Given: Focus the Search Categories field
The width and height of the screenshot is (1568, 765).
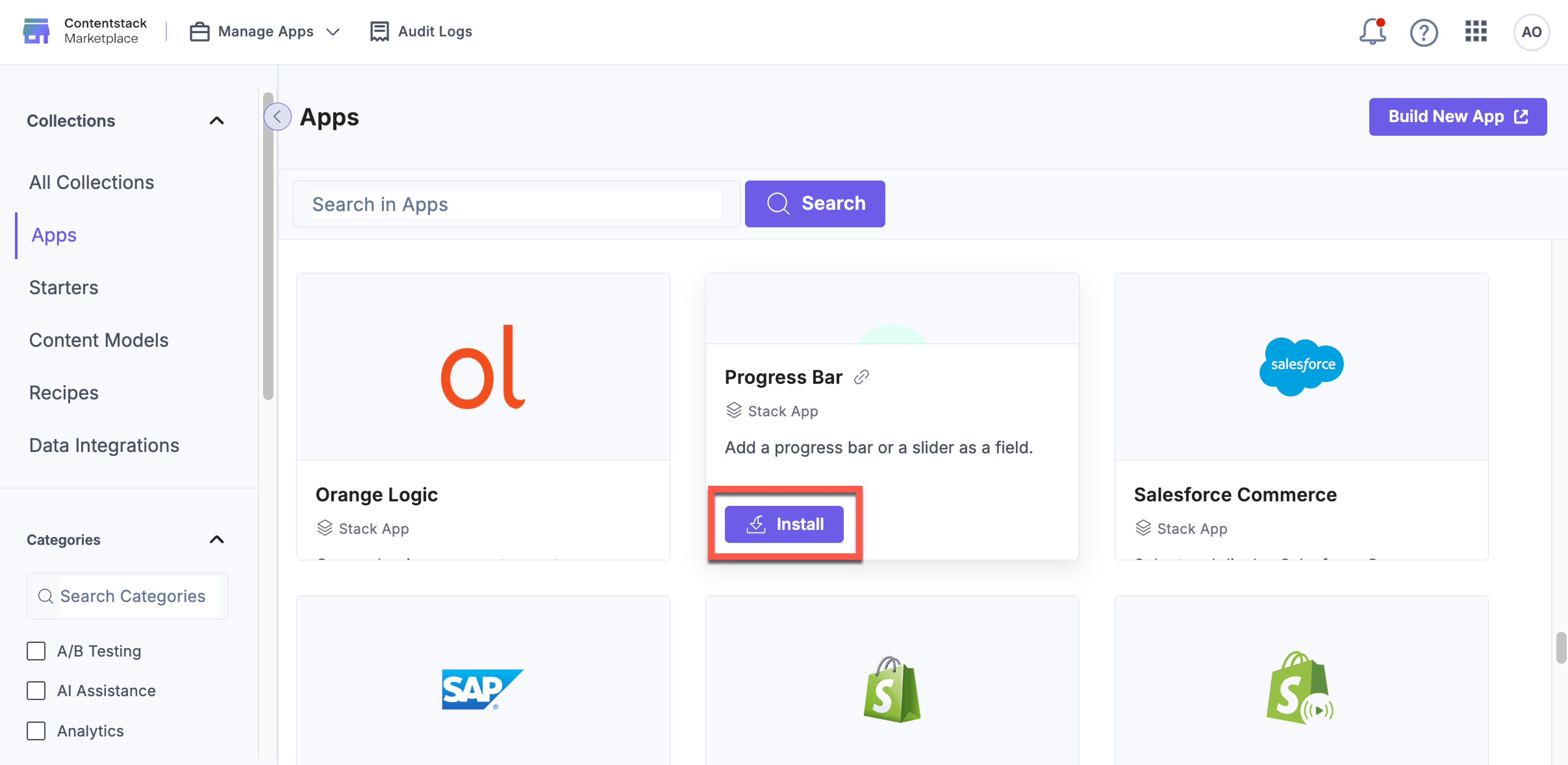Looking at the screenshot, I should 128,595.
